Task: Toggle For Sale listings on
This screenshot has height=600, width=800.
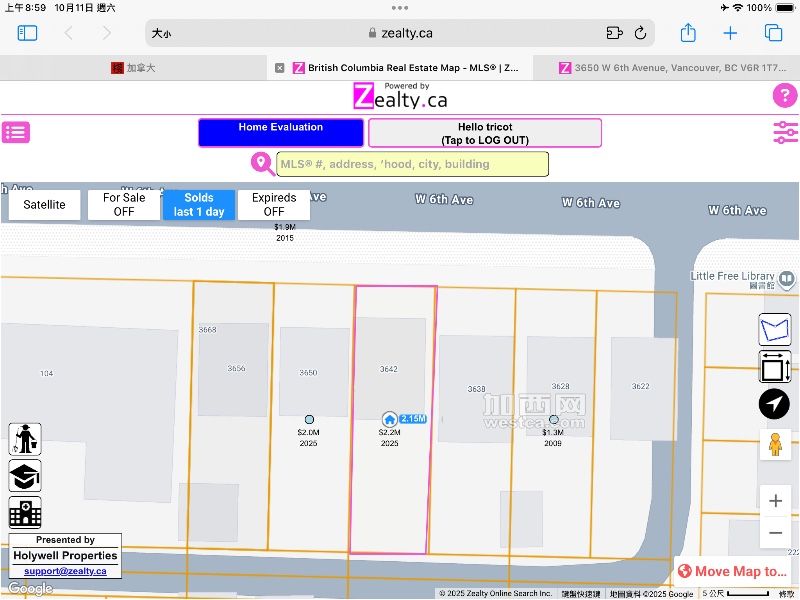Action: coord(124,205)
